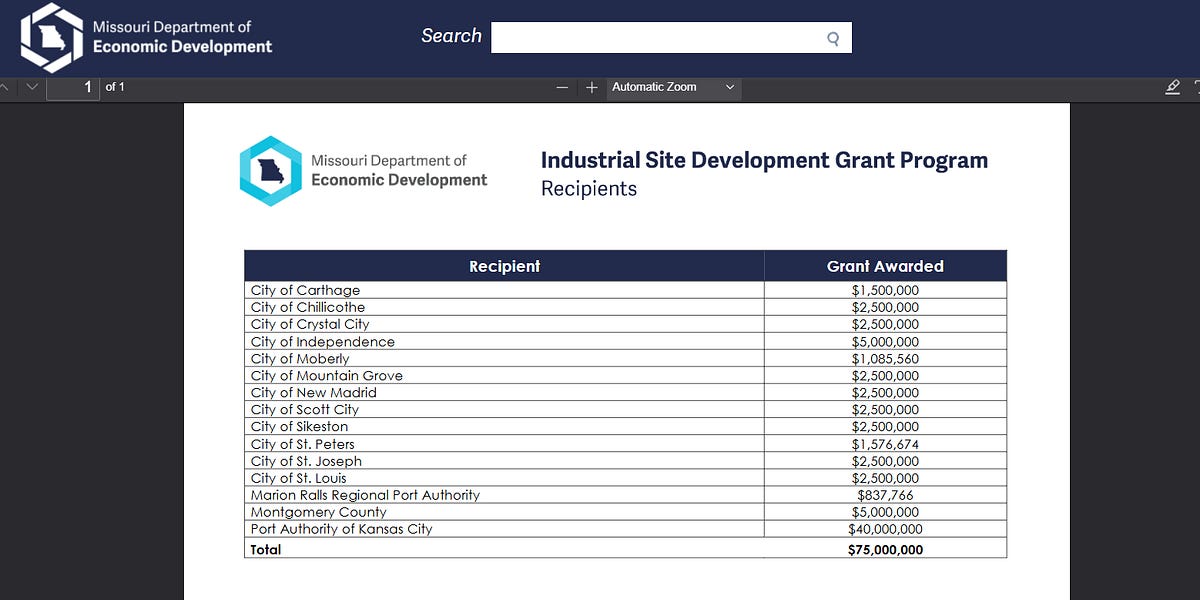
Task: Open the Automatic Zoom dropdown
Action: 673,87
